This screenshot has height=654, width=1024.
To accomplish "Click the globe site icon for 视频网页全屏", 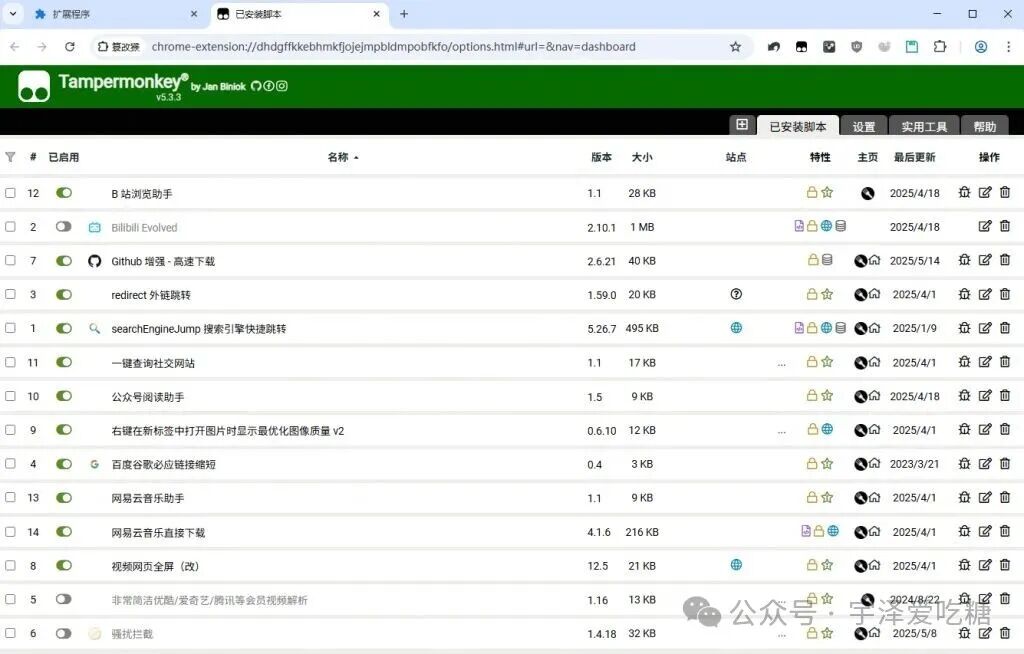I will pyautogui.click(x=736, y=565).
